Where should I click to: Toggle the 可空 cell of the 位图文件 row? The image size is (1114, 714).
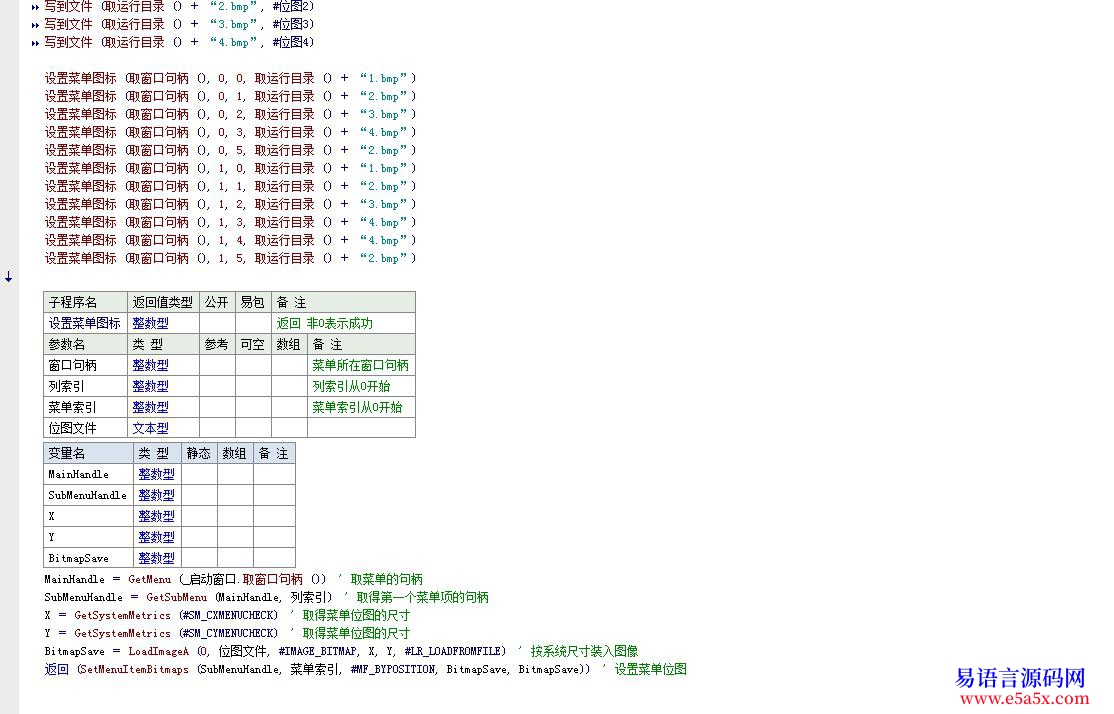pos(253,428)
